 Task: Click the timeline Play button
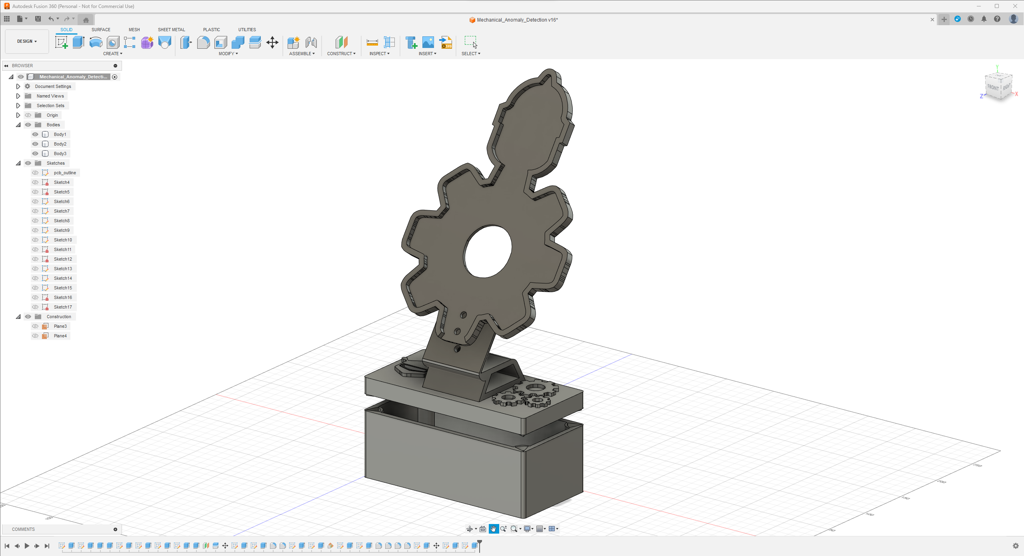tap(27, 546)
